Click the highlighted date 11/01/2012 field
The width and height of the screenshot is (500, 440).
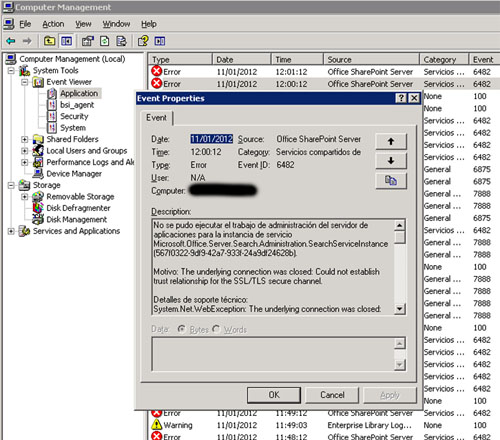[211, 139]
